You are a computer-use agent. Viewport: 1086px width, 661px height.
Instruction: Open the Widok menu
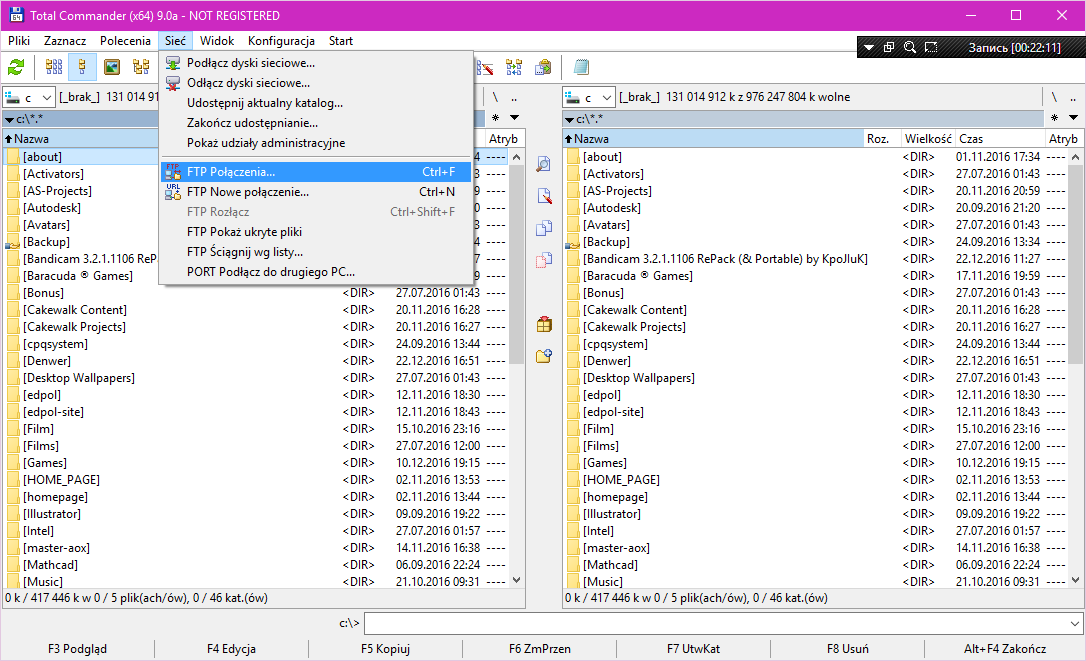click(x=217, y=41)
